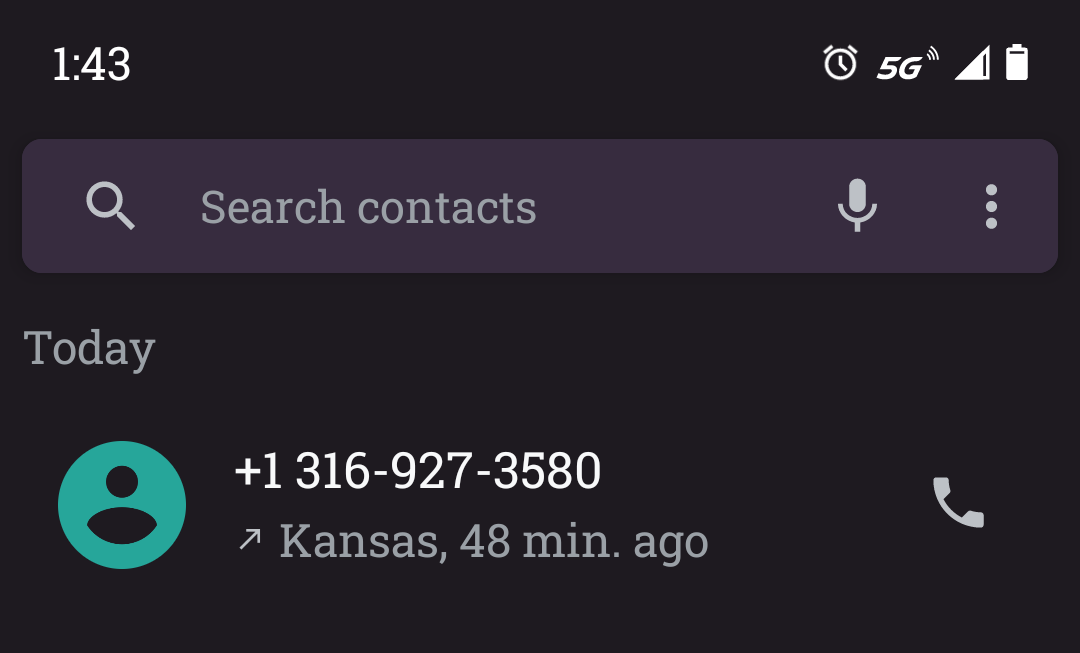Viewport: 1080px width, 653px height.
Task: Tap the 1:43 clock in status bar
Action: 91,65
